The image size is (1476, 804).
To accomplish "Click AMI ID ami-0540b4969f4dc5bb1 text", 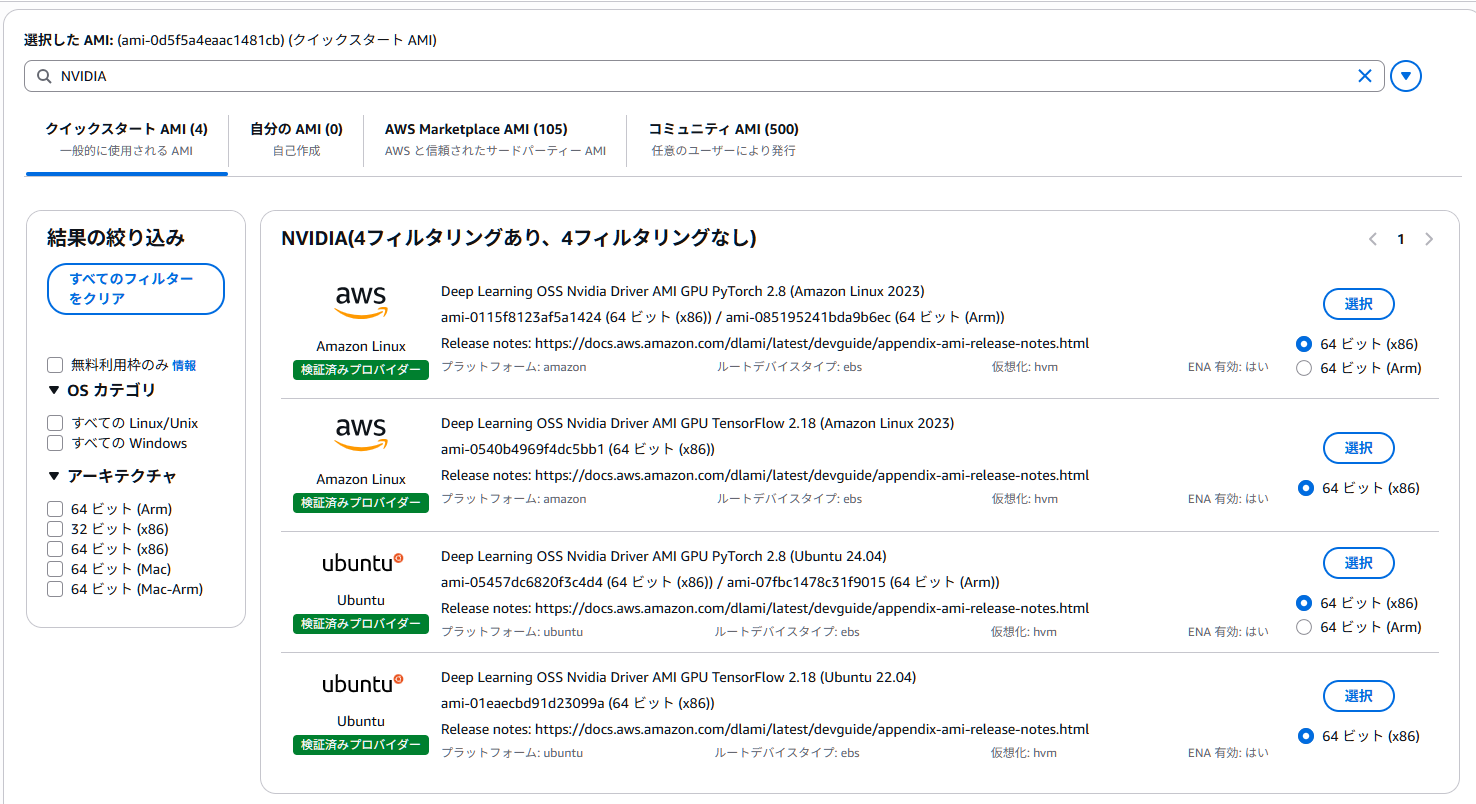I will tap(523, 450).
